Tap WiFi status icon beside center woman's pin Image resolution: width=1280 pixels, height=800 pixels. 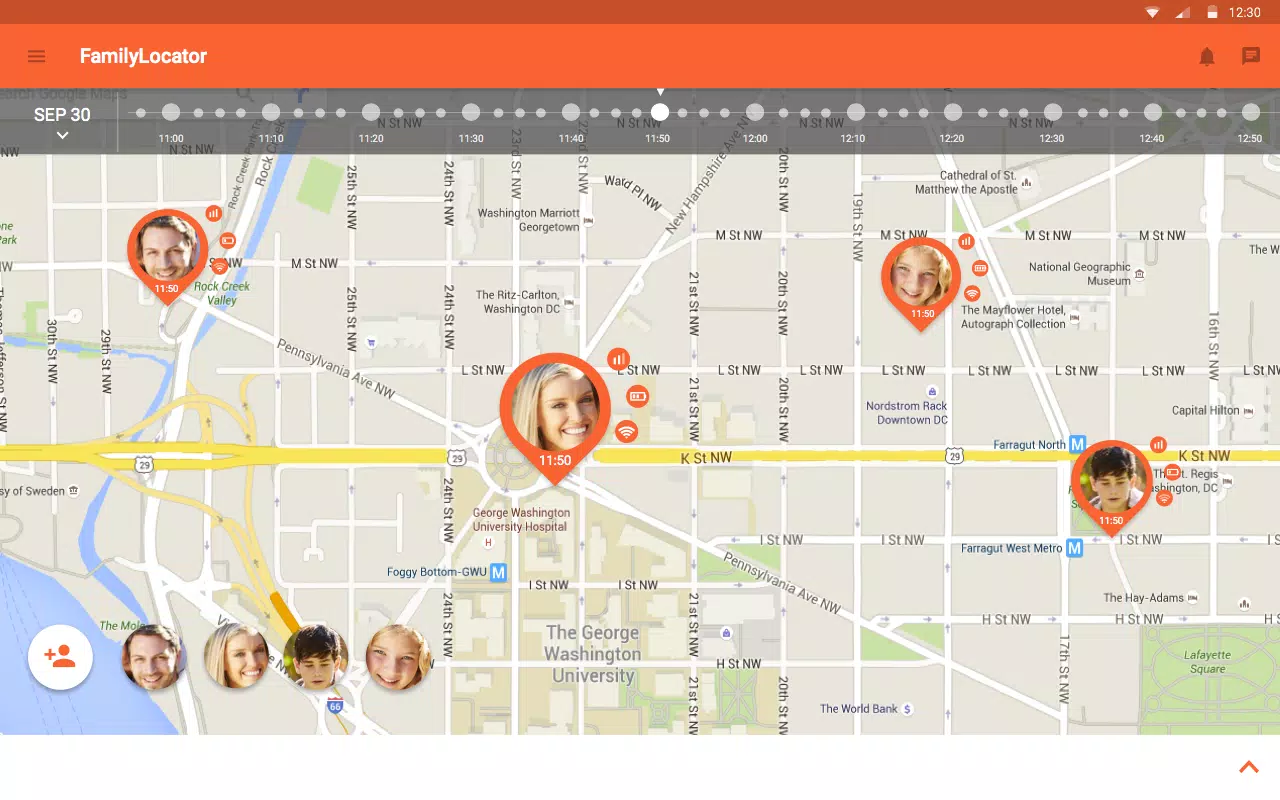(626, 432)
